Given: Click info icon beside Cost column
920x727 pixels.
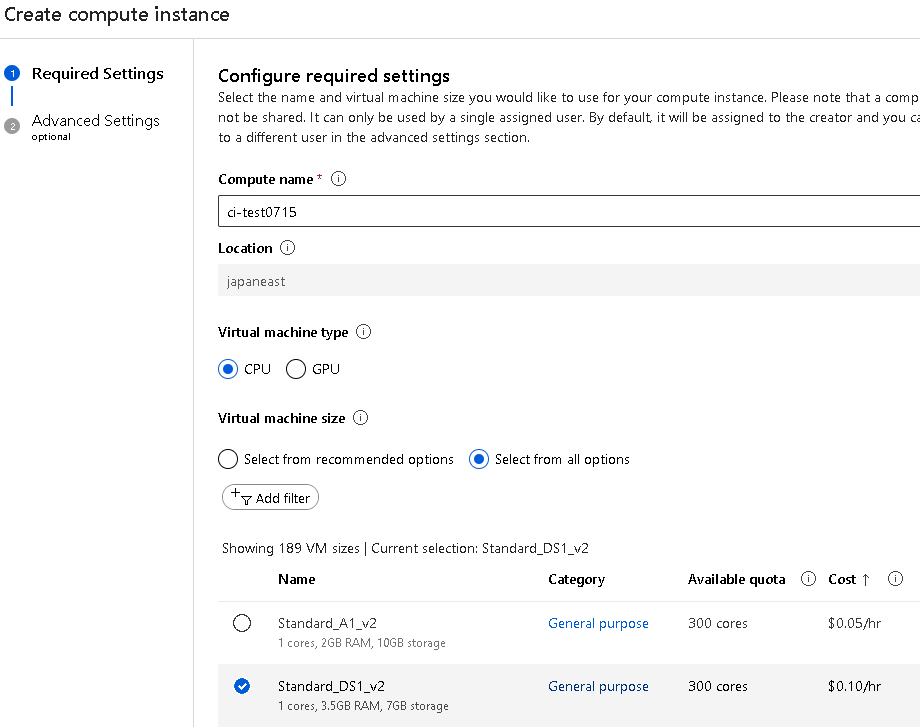Looking at the screenshot, I should pos(896,579).
